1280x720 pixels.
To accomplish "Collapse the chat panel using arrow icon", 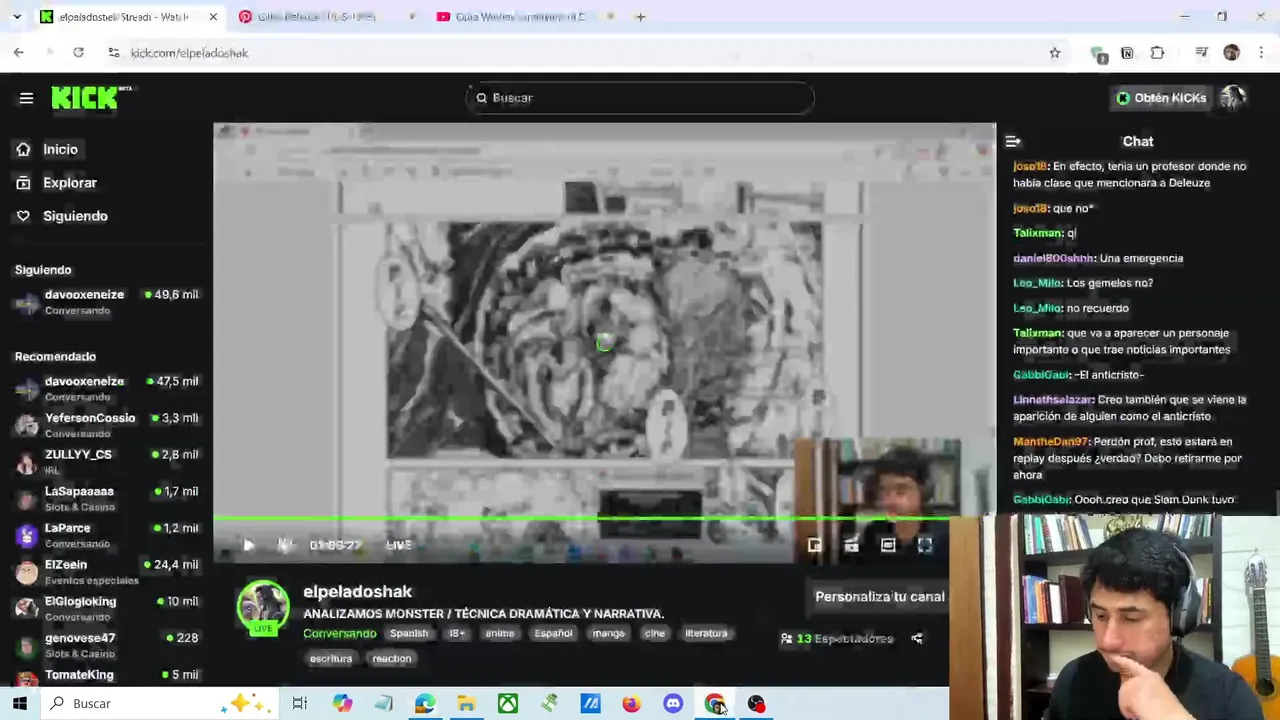I will click(1013, 142).
